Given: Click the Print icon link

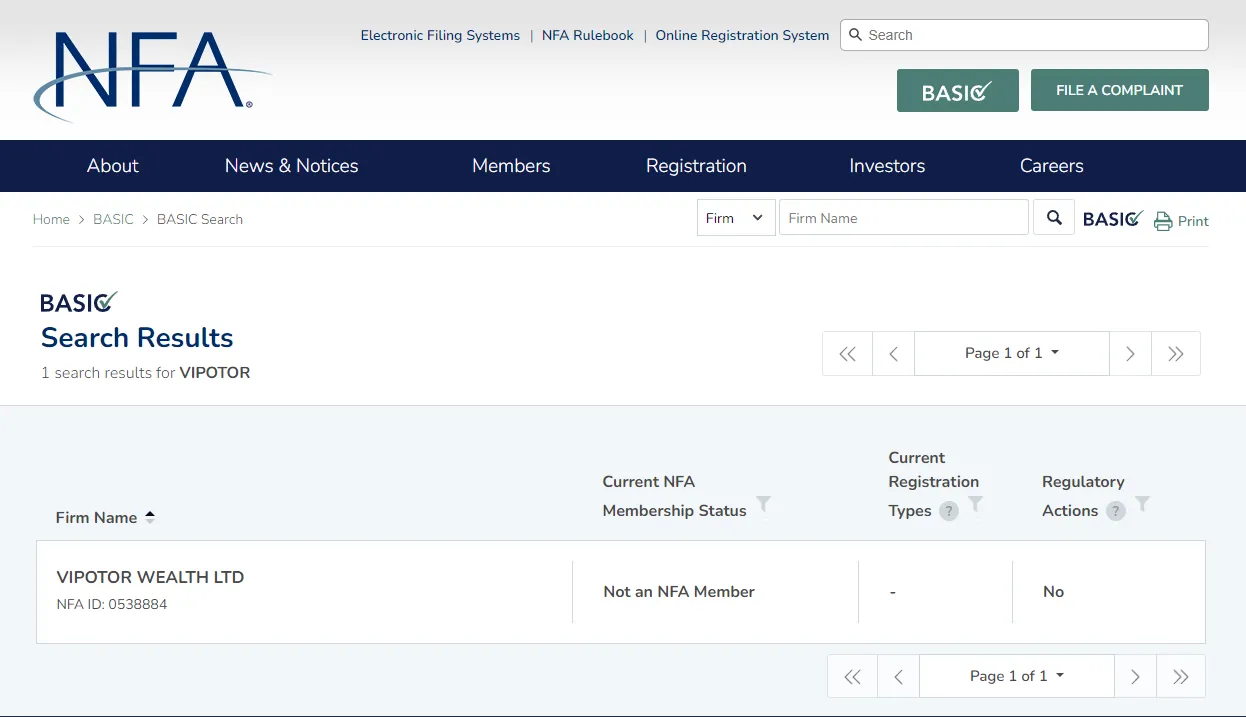Looking at the screenshot, I should 1181,221.
